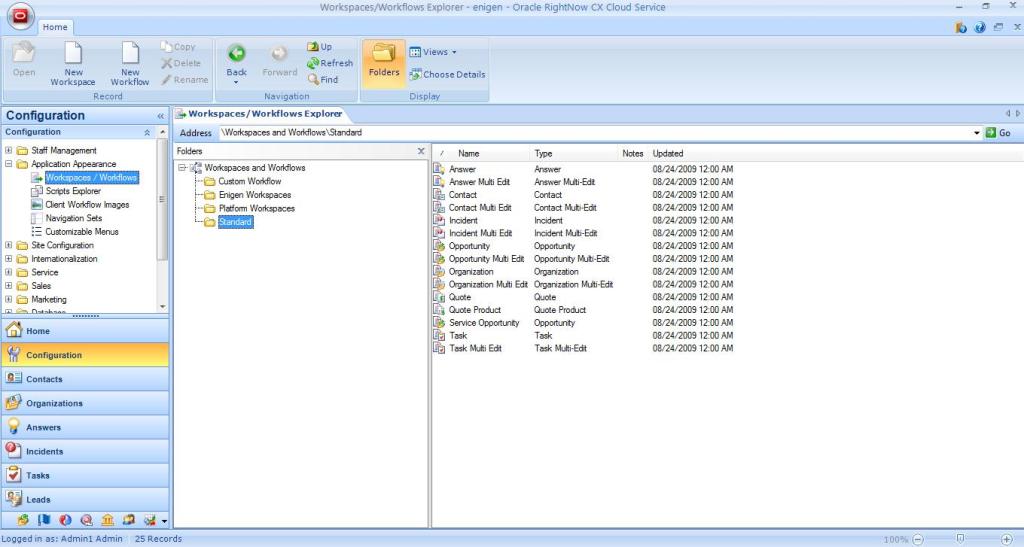
Task: Collapse the Workspaces and Workflows root node
Action: [182, 168]
